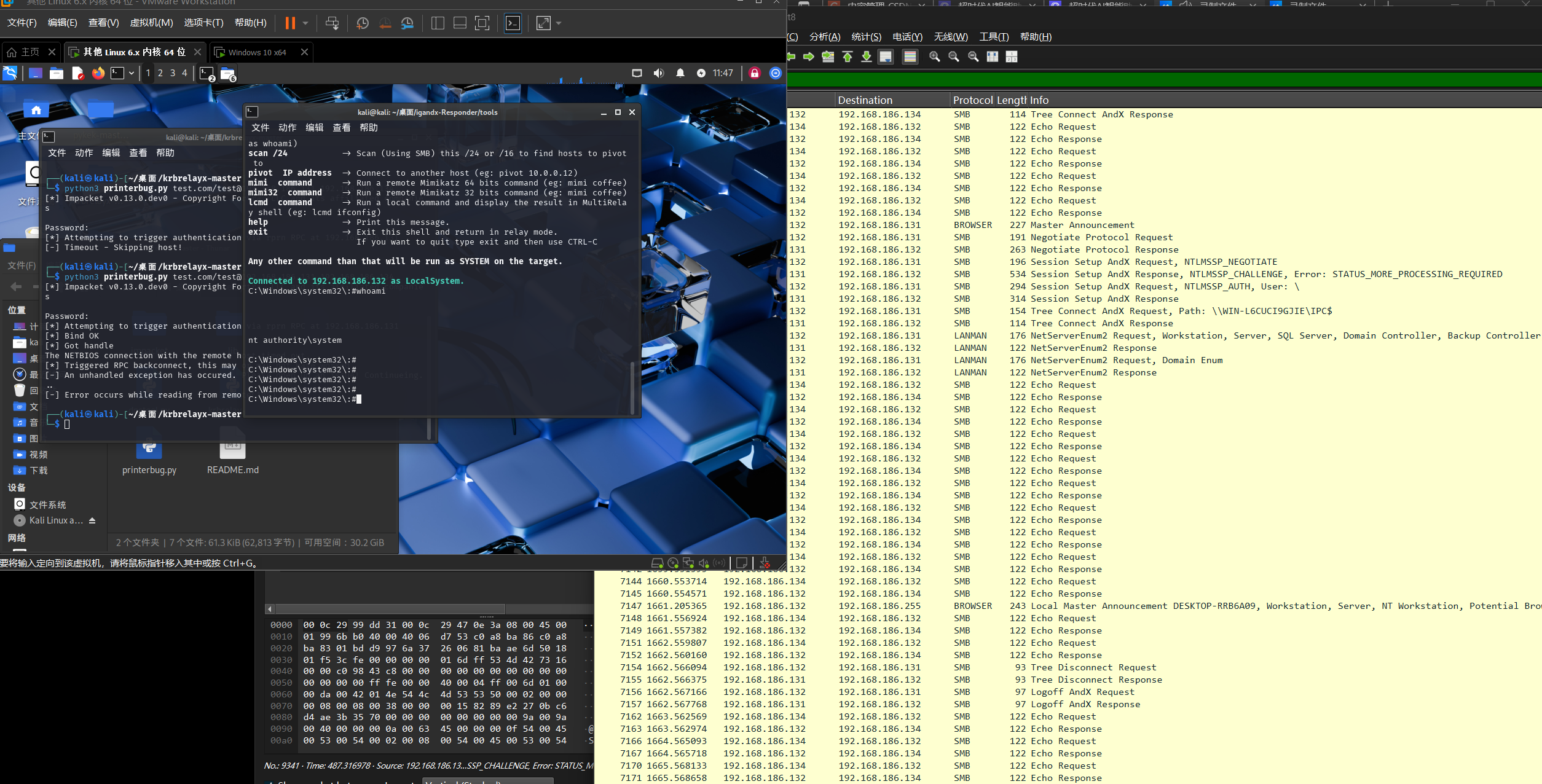Switch to Windows 10 x64 tab

point(257,52)
